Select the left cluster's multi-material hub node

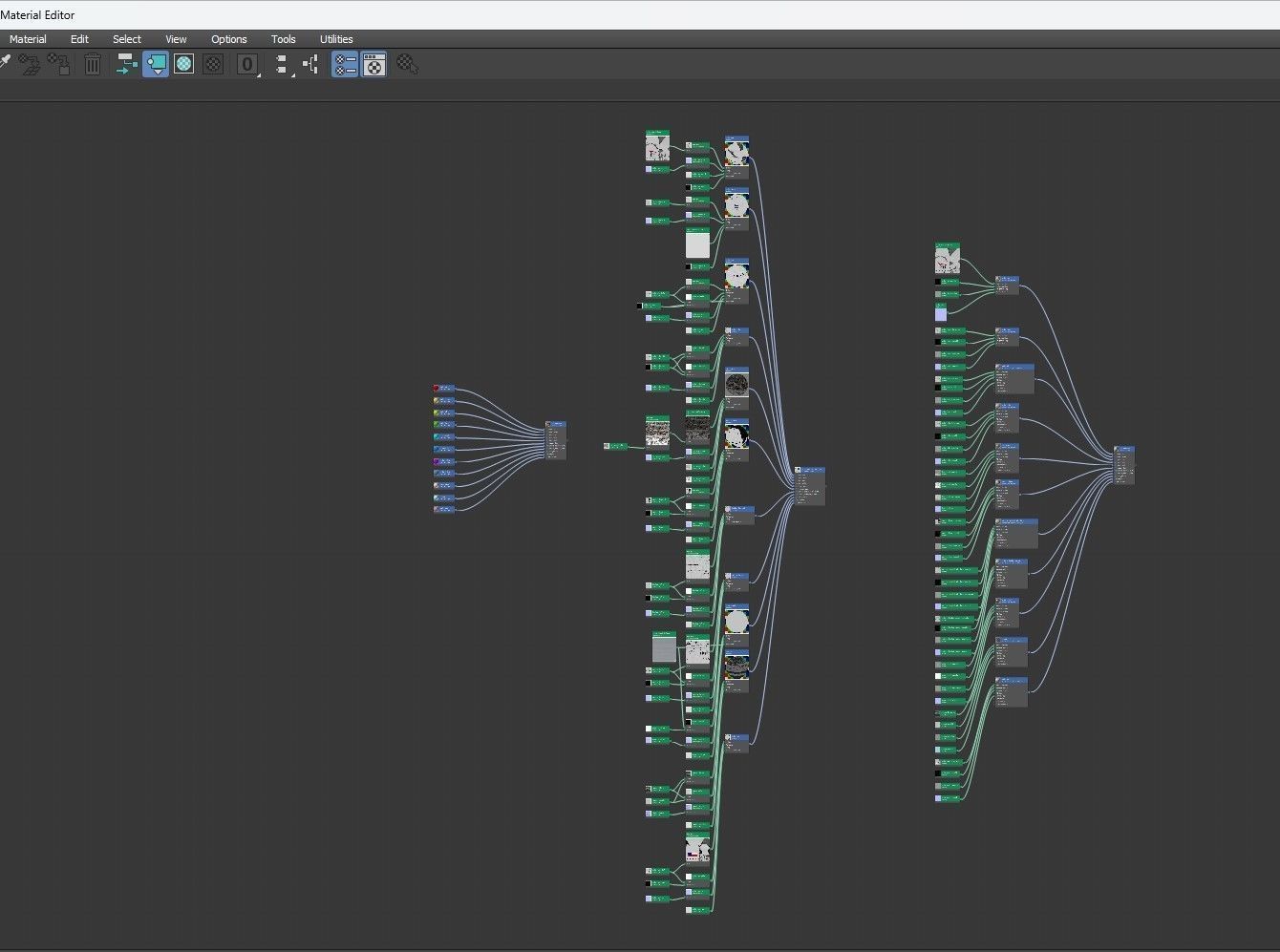(556, 440)
